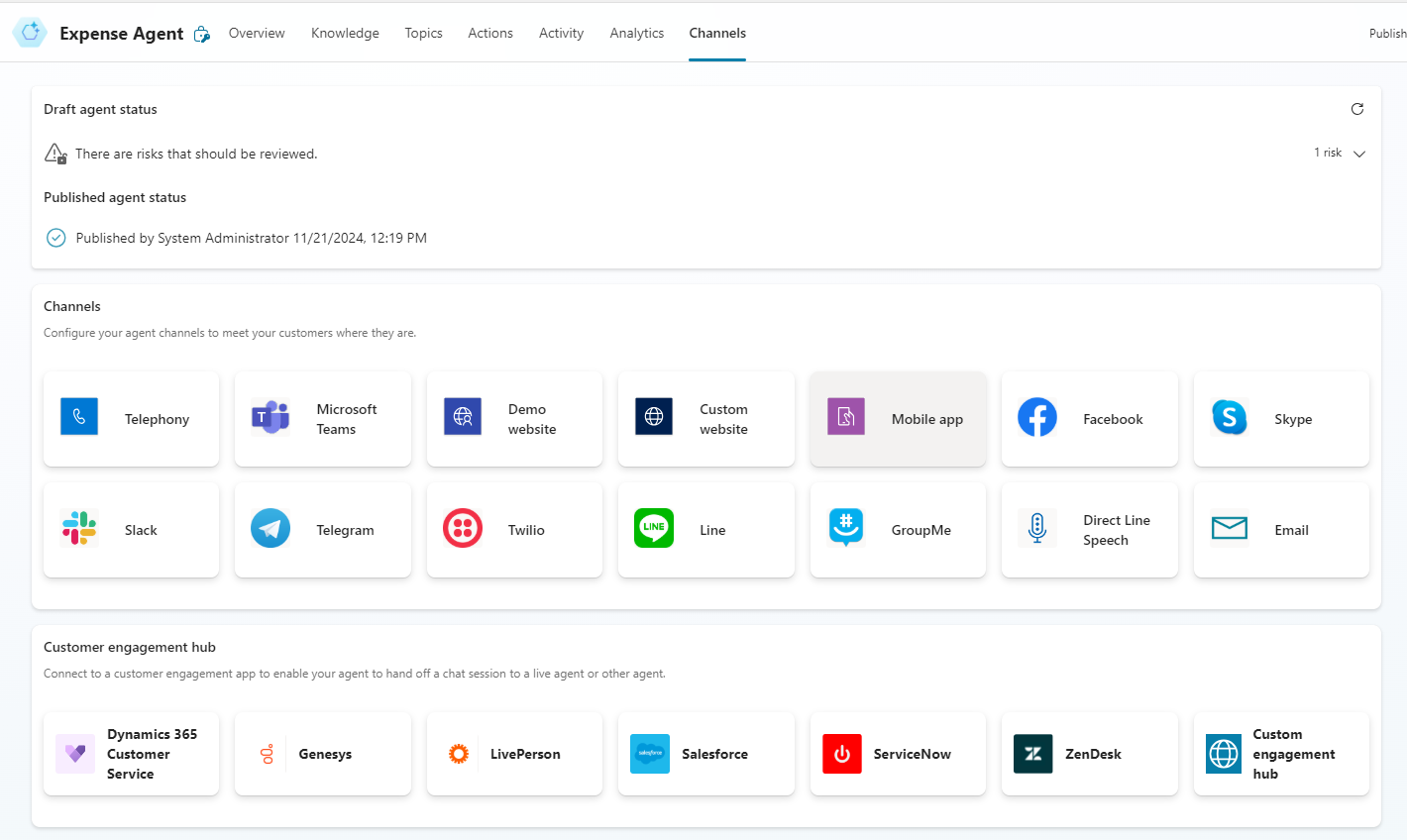Select the Line channel tile
This screenshot has width=1407, height=840.
(705, 529)
